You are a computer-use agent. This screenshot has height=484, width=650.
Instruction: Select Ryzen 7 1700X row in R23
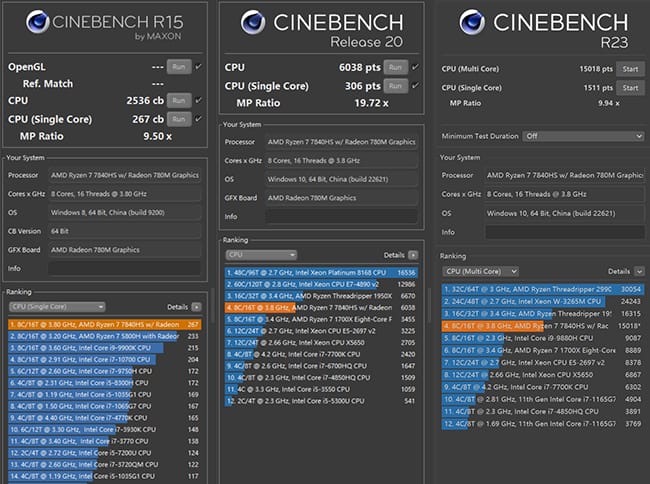543,350
